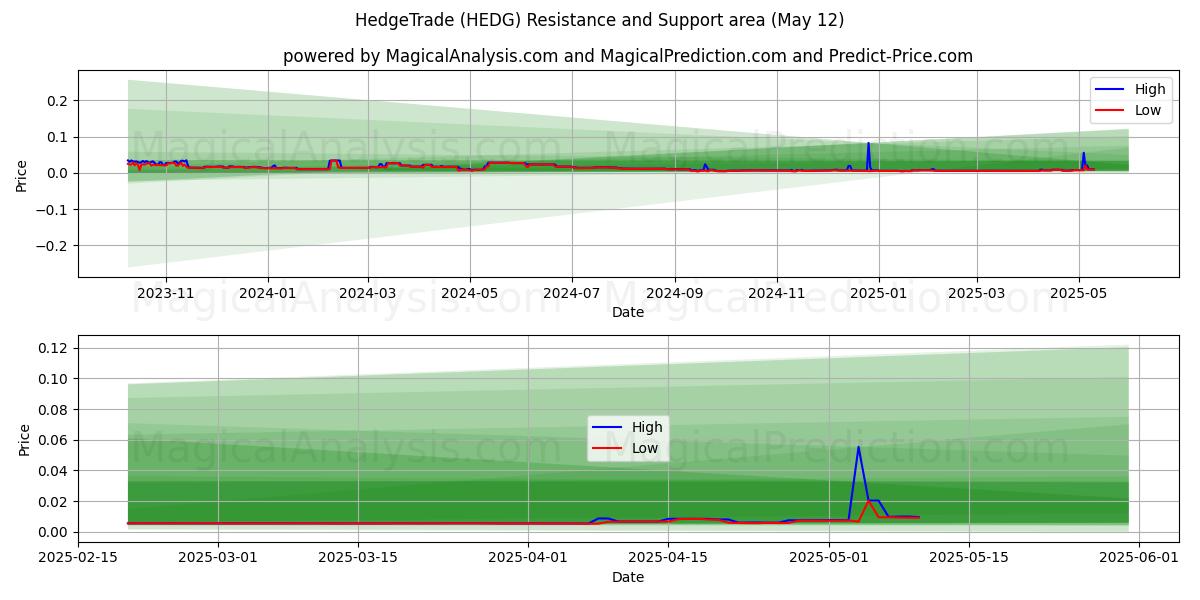Click the 2025-06-01 date tick label
1200x600 pixels.
1139,558
